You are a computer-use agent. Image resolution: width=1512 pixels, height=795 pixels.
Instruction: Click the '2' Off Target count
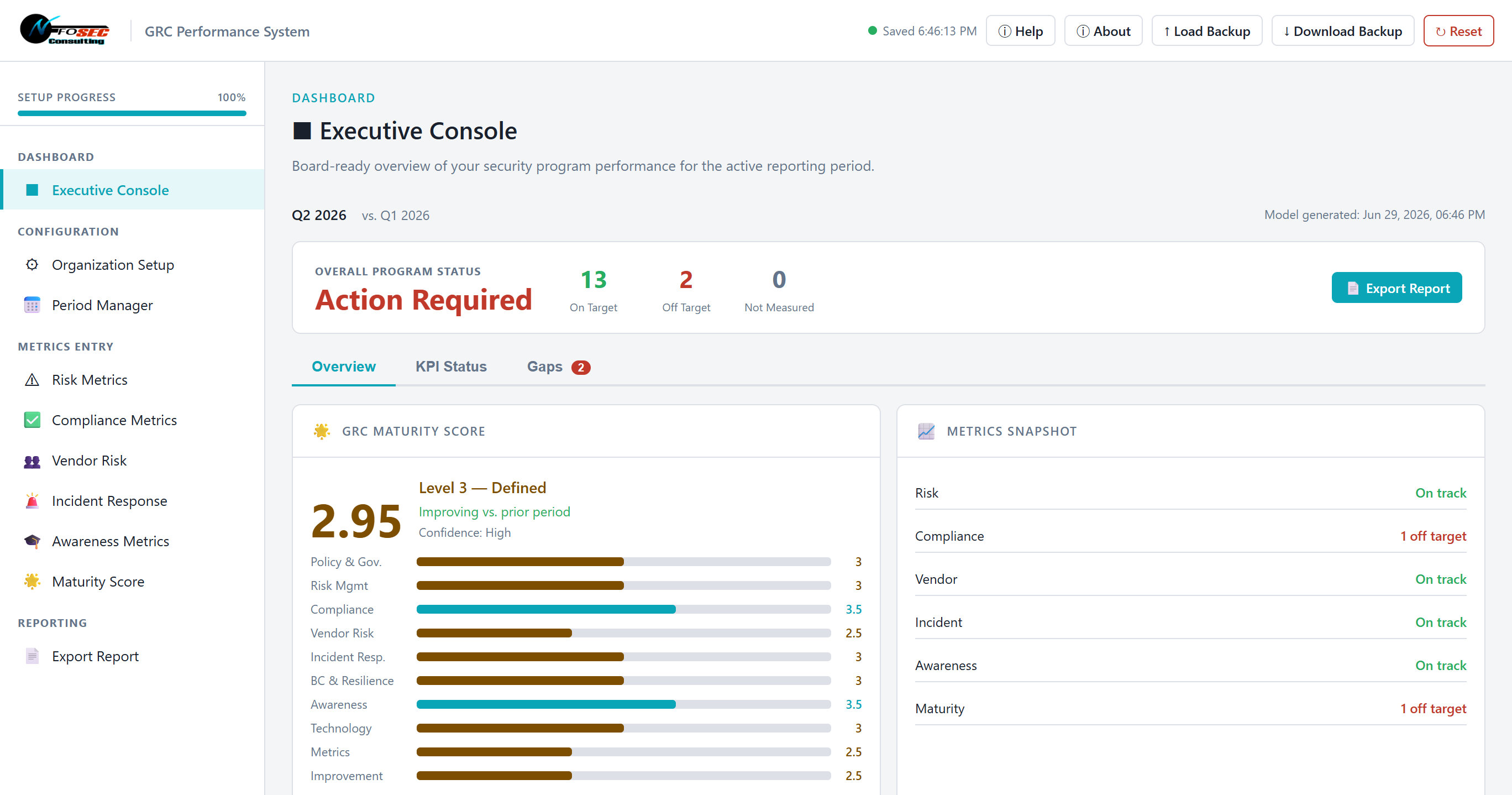coord(686,280)
